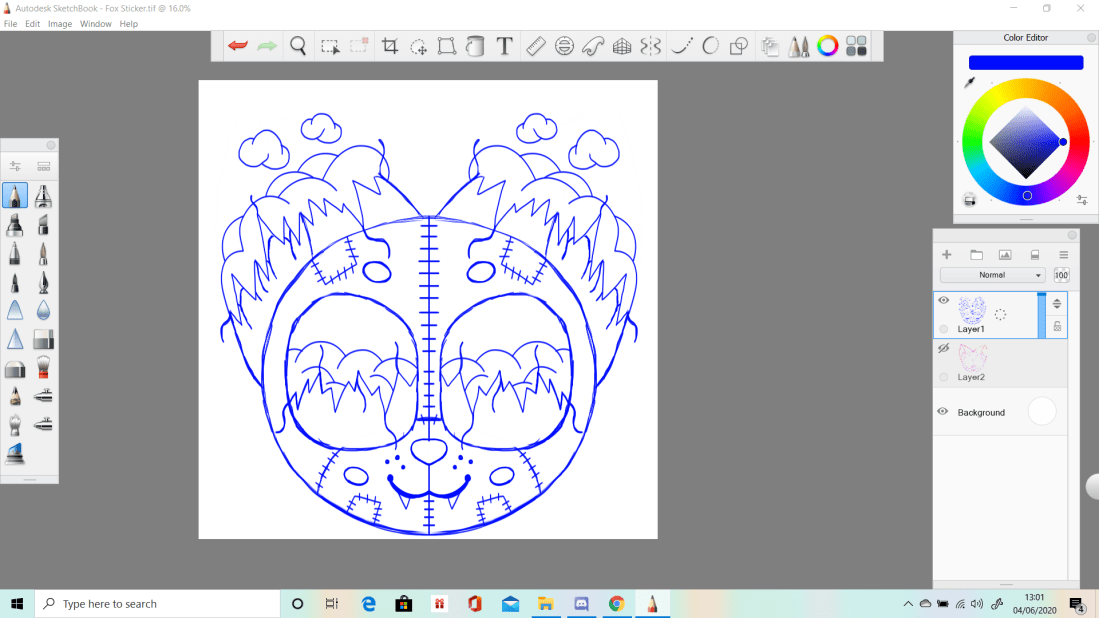
Task: Click the Type here to search box
Action: [158, 604]
